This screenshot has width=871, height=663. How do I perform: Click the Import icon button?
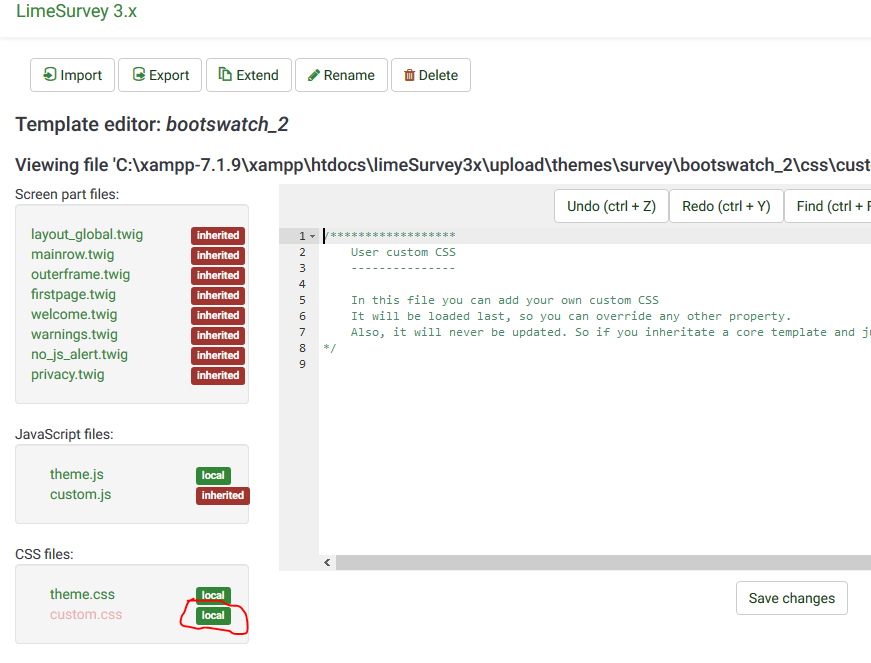tap(72, 75)
